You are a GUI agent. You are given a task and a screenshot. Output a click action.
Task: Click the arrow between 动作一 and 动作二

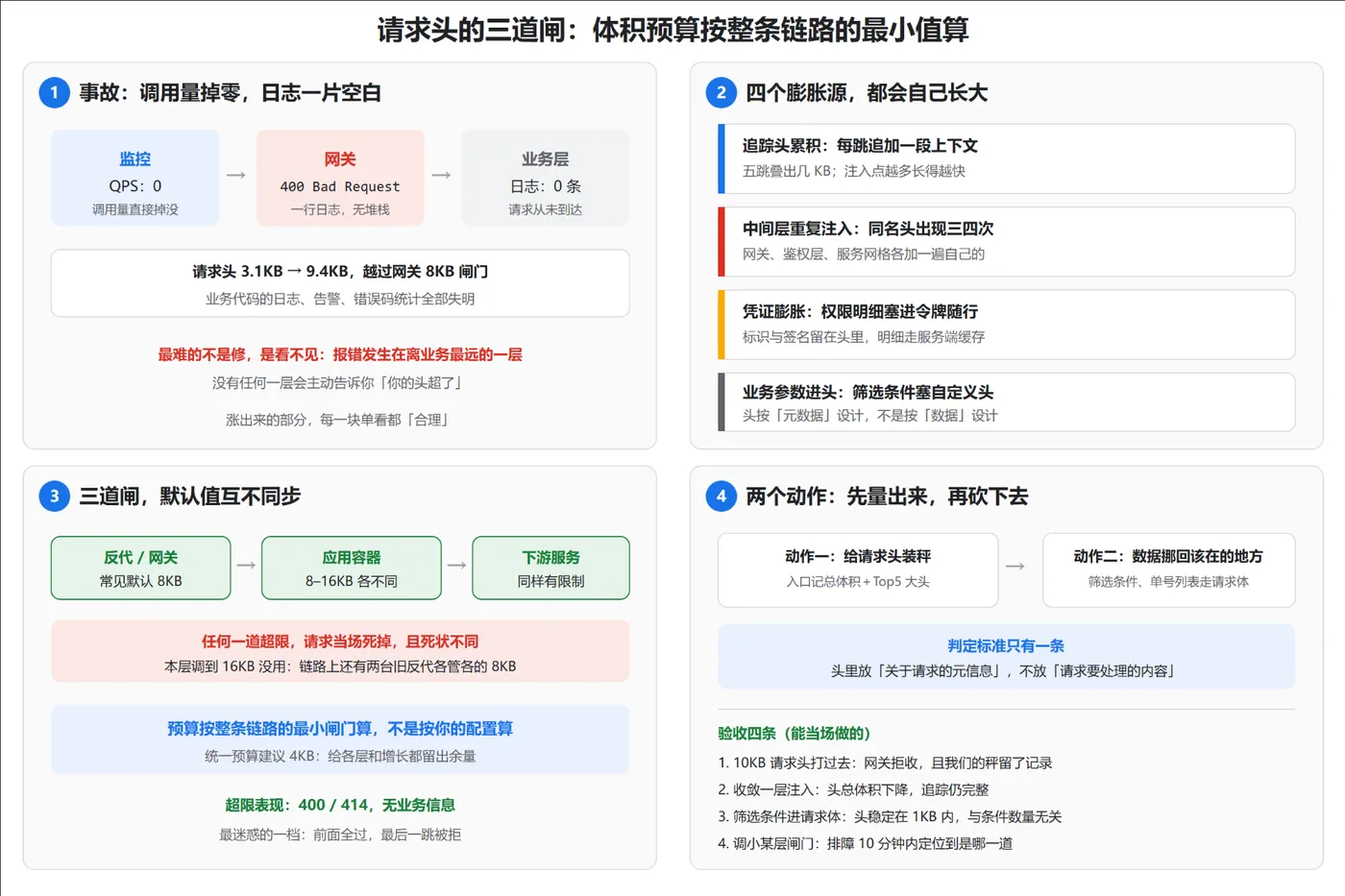pos(1015,567)
